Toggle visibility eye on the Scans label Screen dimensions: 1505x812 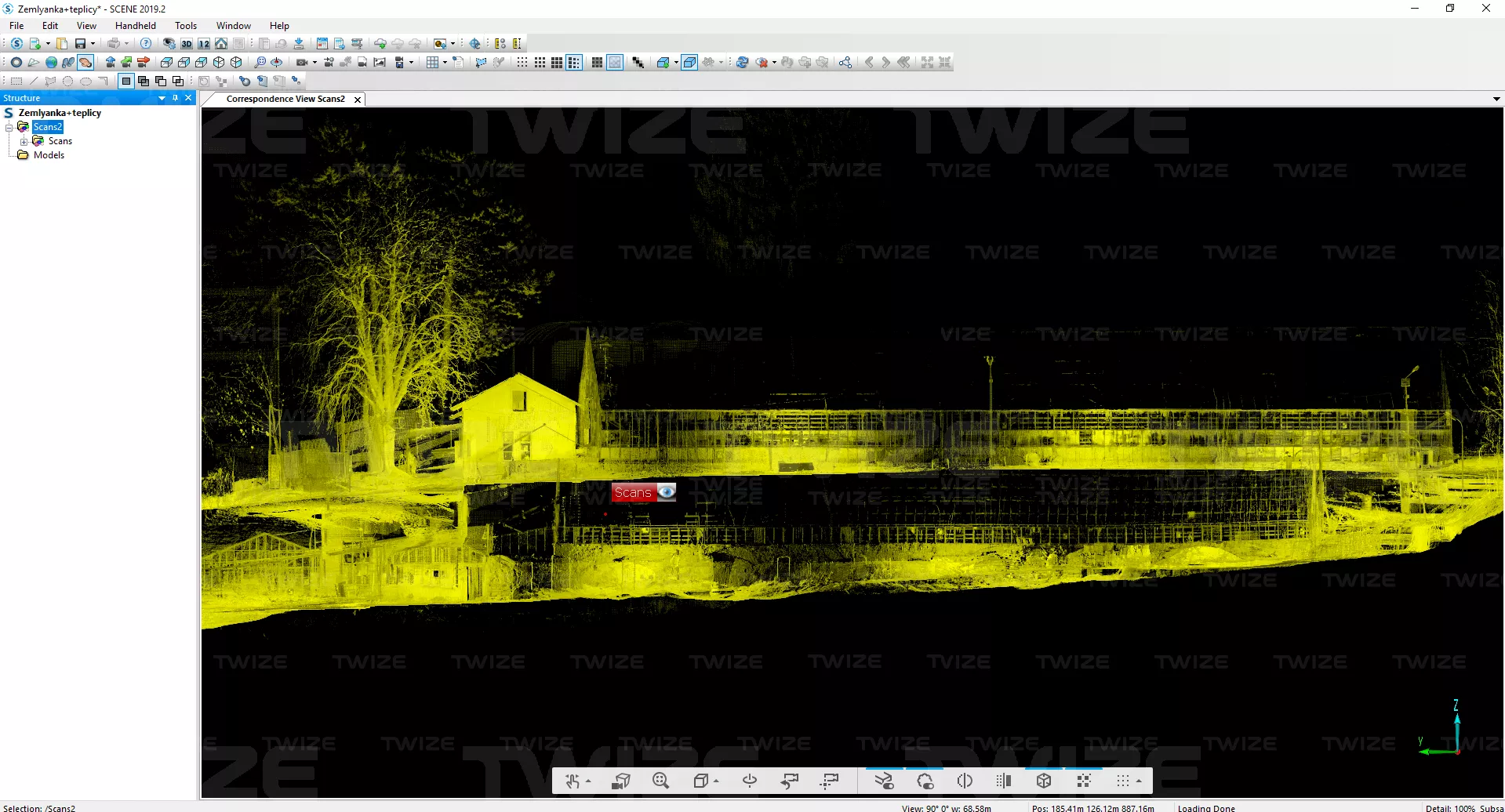click(667, 492)
